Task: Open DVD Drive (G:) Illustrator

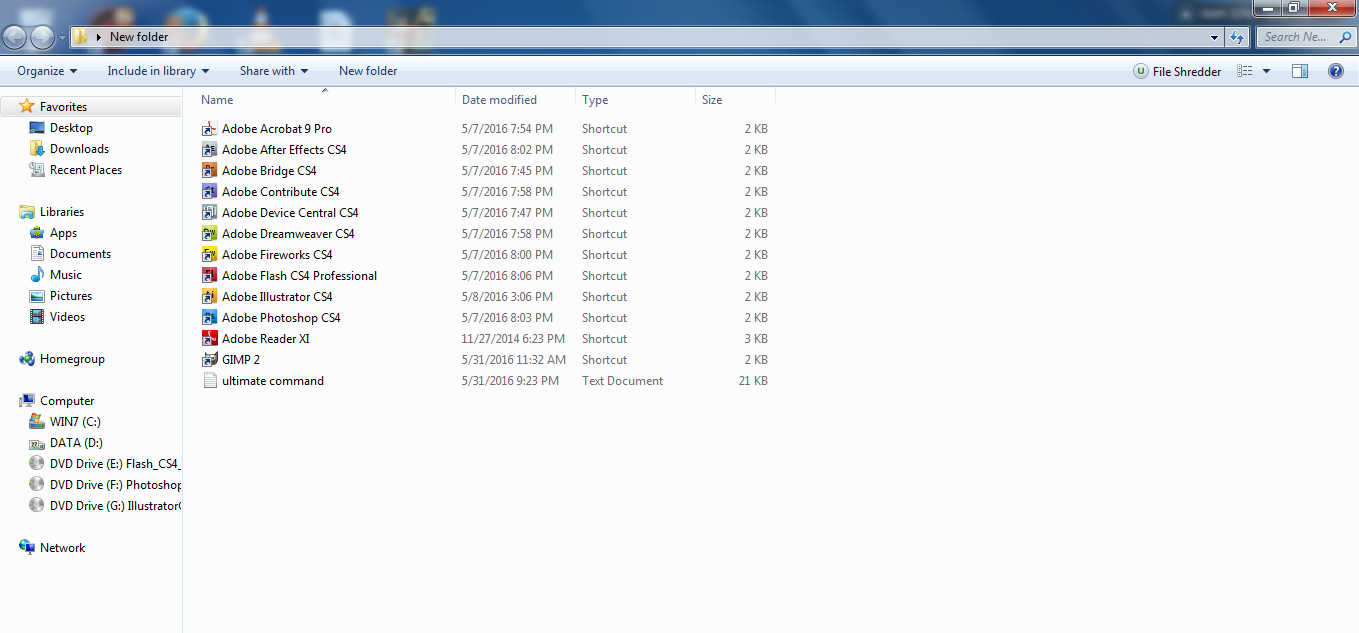Action: click(105, 506)
